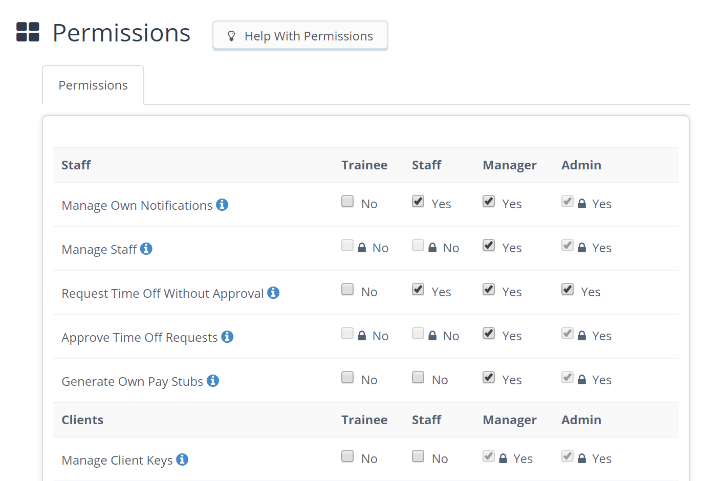Screen dimensions: 720x481
Task: Enable Generate Own Pay Stubs for Trainee
Action: click(348, 377)
